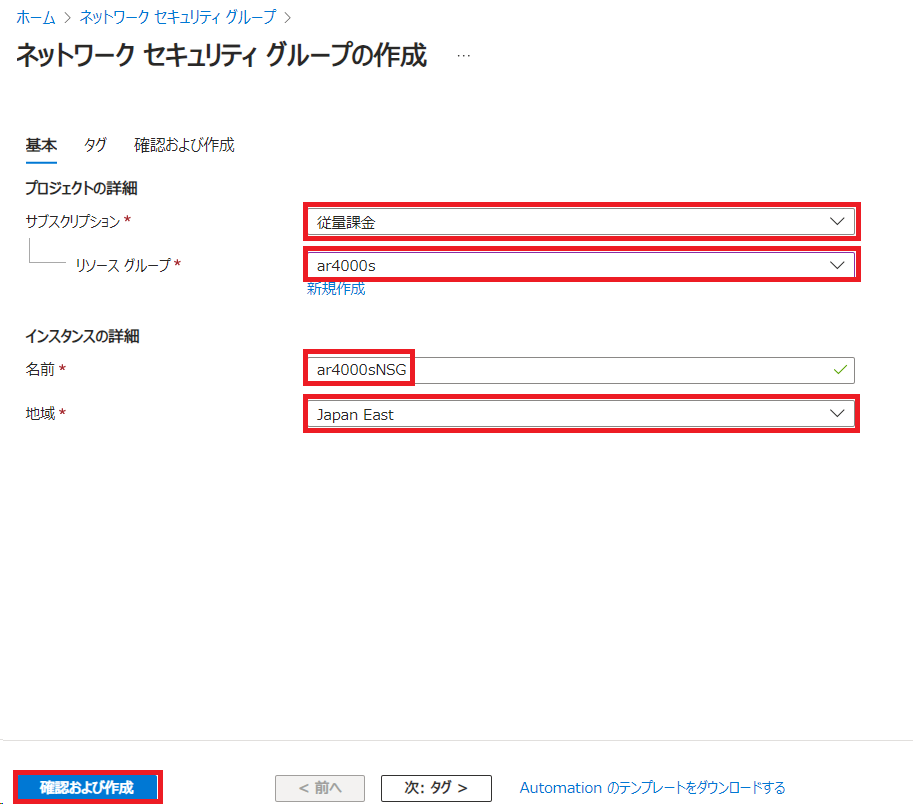The height and width of the screenshot is (804, 913).
Task: Click the chevron arrow in the サブスクリプション field
Action: pyautogui.click(x=837, y=222)
